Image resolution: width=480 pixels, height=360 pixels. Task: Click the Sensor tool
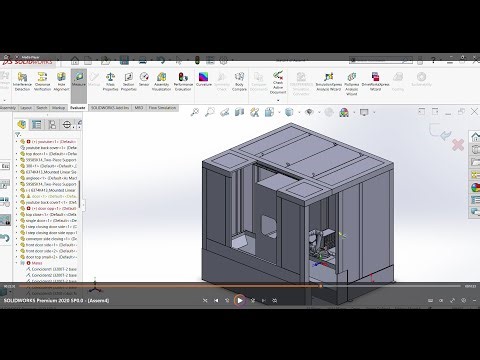click(x=144, y=80)
